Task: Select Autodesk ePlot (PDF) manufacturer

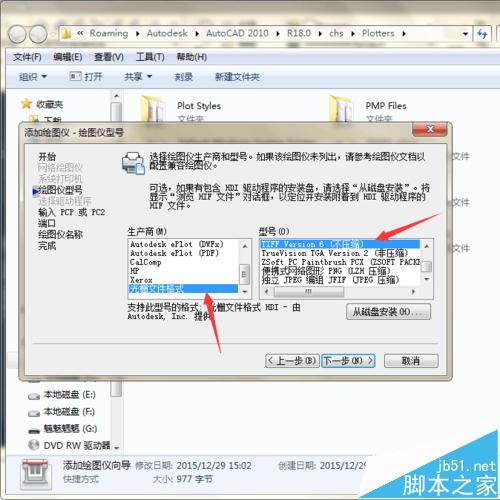Action: [184, 253]
